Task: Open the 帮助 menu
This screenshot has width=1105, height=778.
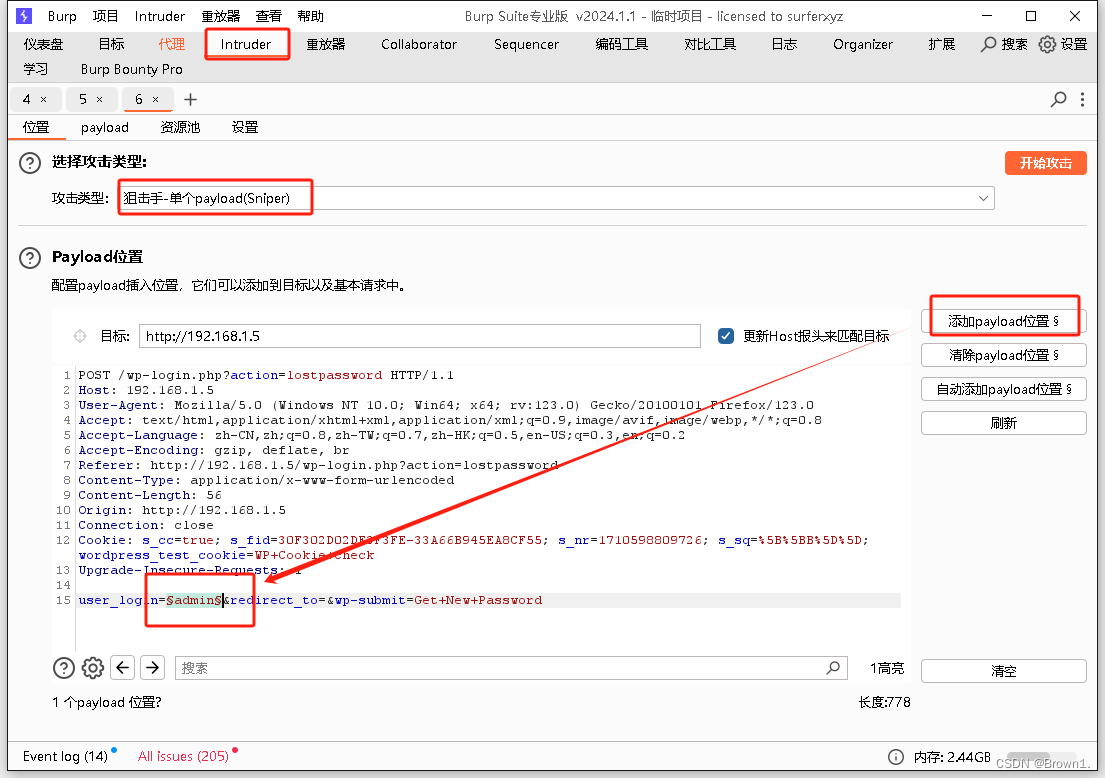Action: pyautogui.click(x=310, y=16)
